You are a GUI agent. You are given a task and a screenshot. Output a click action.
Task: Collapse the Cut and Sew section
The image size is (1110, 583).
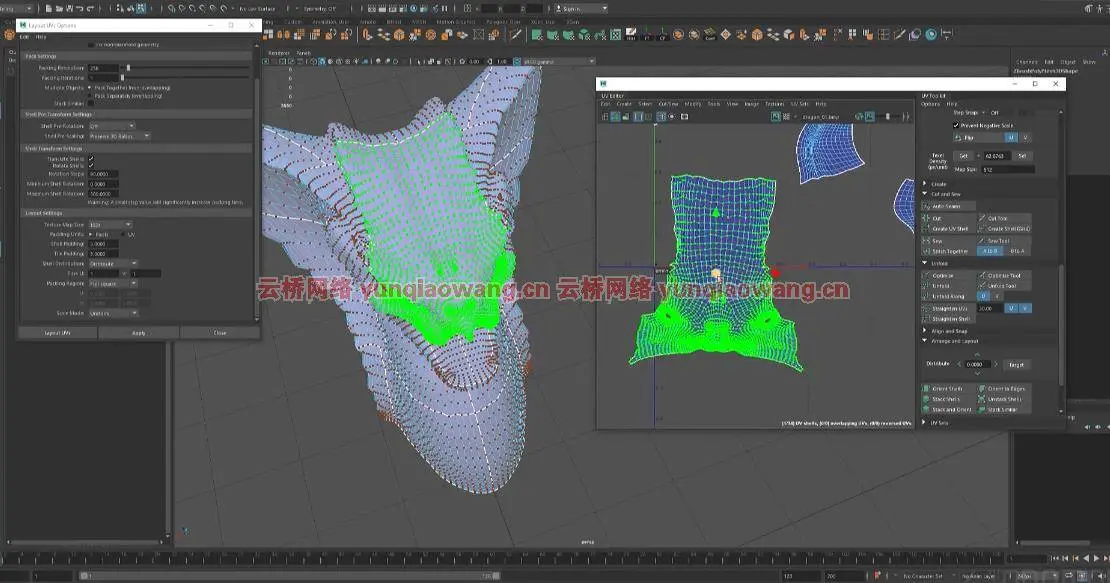point(925,194)
